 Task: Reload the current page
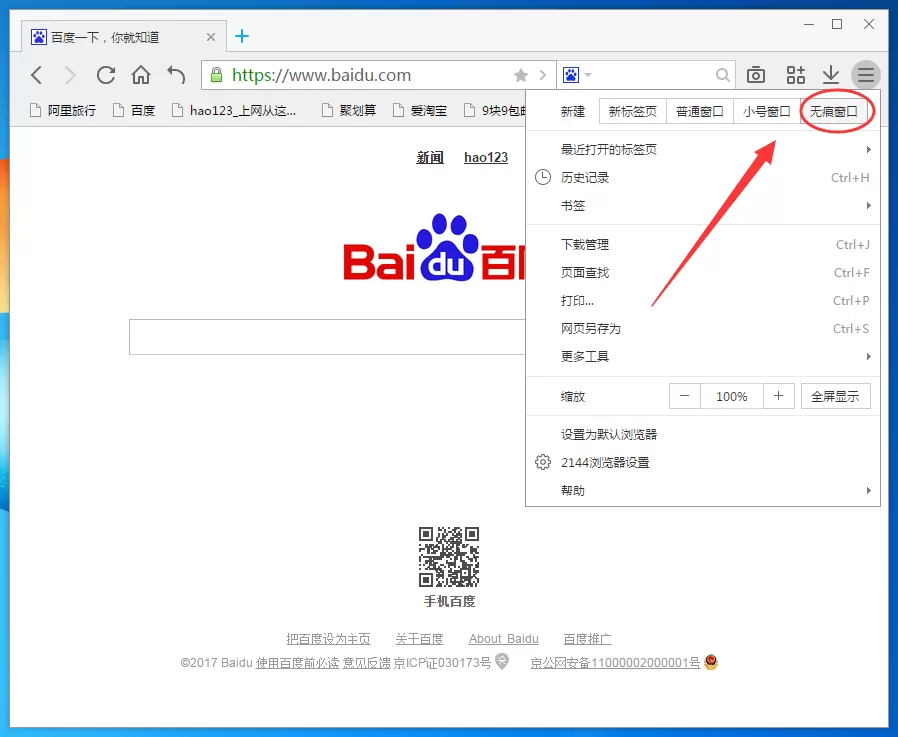(106, 75)
